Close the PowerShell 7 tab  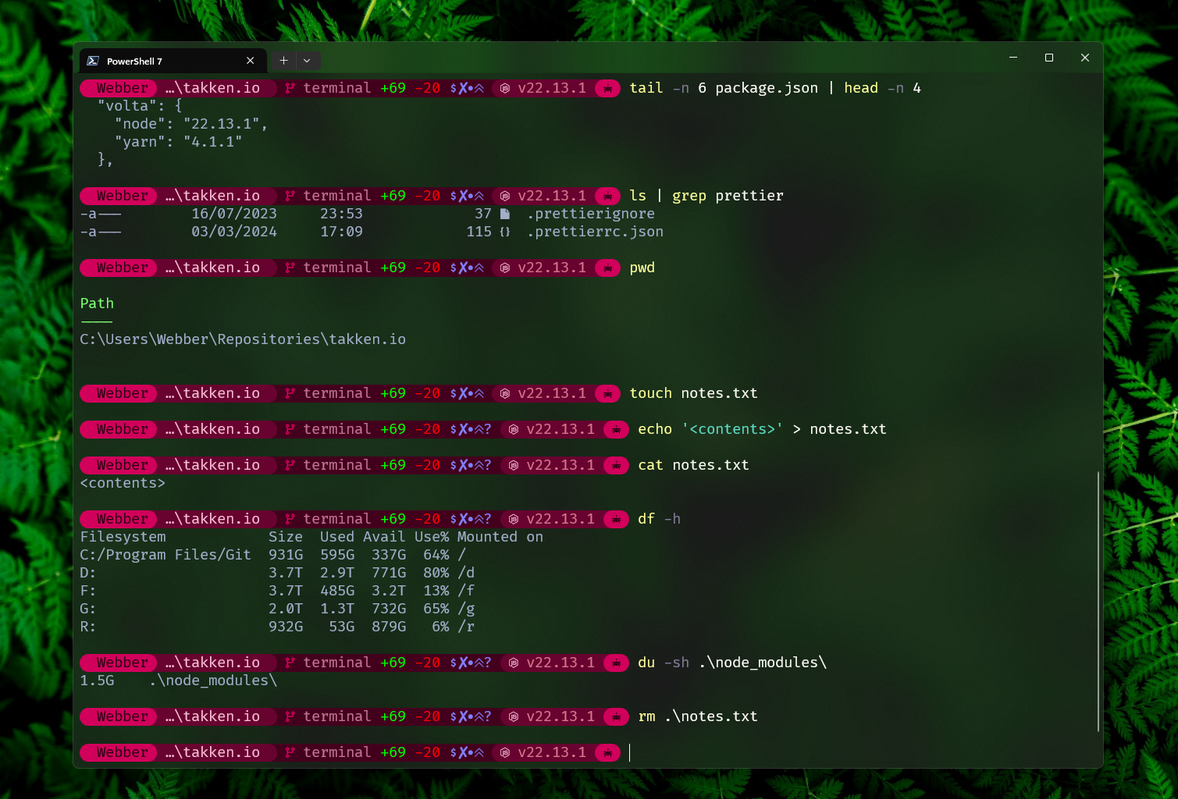[x=250, y=60]
